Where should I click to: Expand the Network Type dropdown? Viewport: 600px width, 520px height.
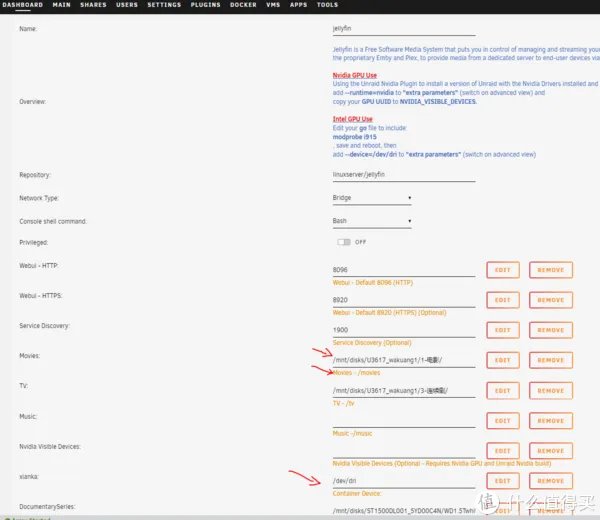[372, 198]
